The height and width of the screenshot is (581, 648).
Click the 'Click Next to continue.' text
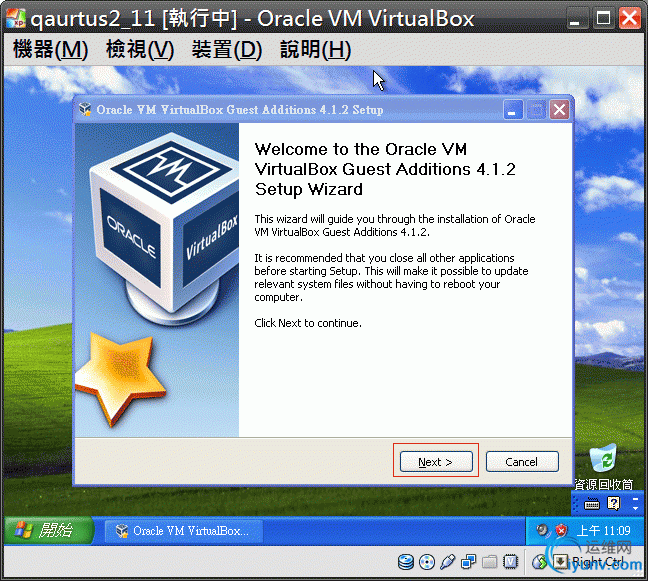coord(308,323)
